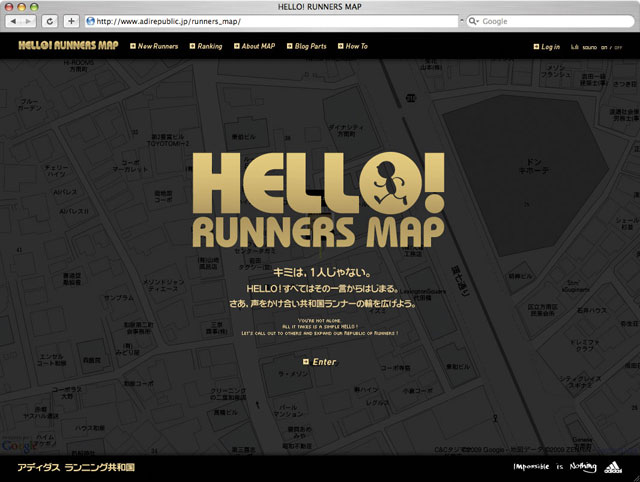Click the キミは、1人じゃない。 headline text
Image resolution: width=640 pixels, height=482 pixels.
click(322, 273)
